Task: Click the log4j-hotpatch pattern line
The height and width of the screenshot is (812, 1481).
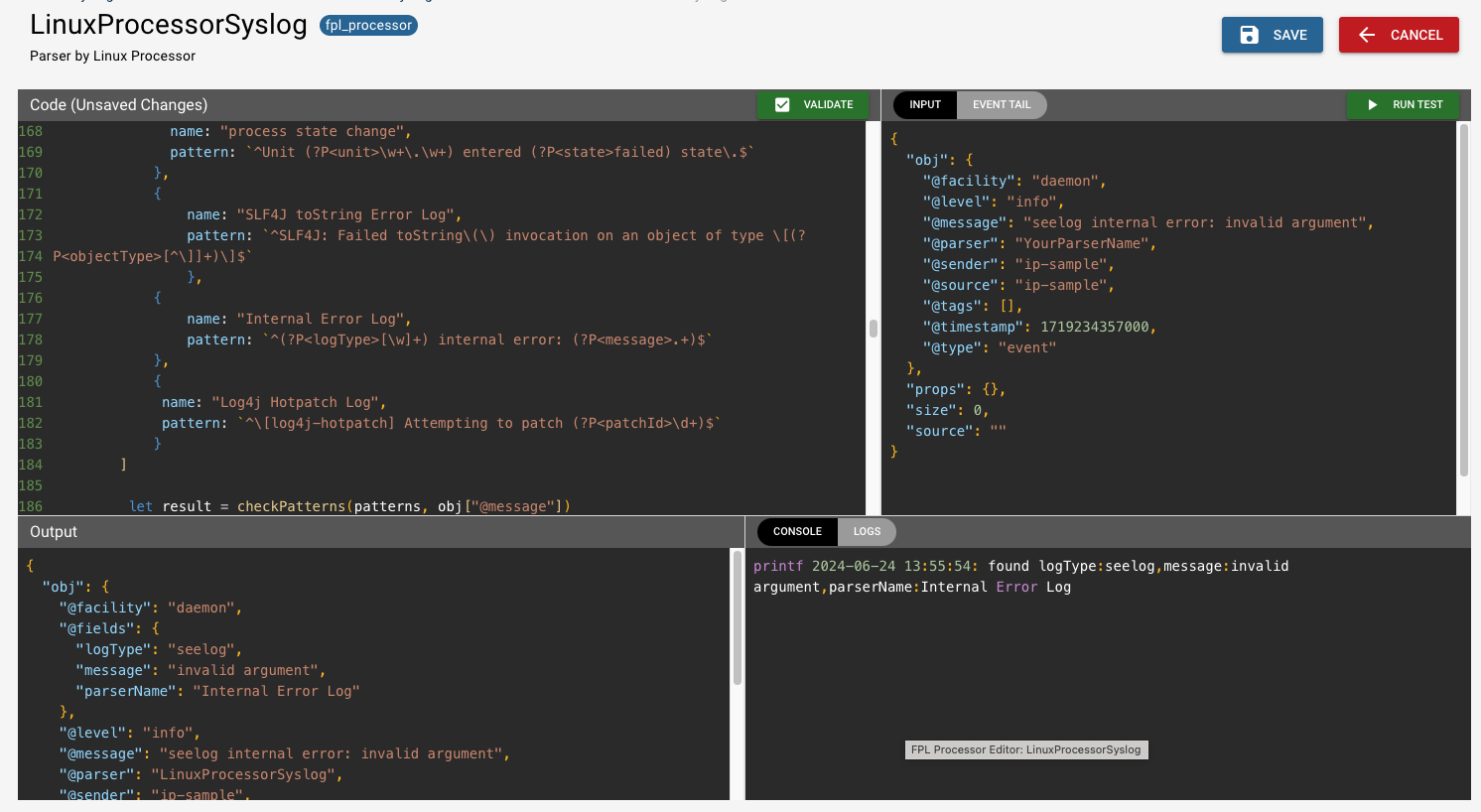Action: (442, 423)
